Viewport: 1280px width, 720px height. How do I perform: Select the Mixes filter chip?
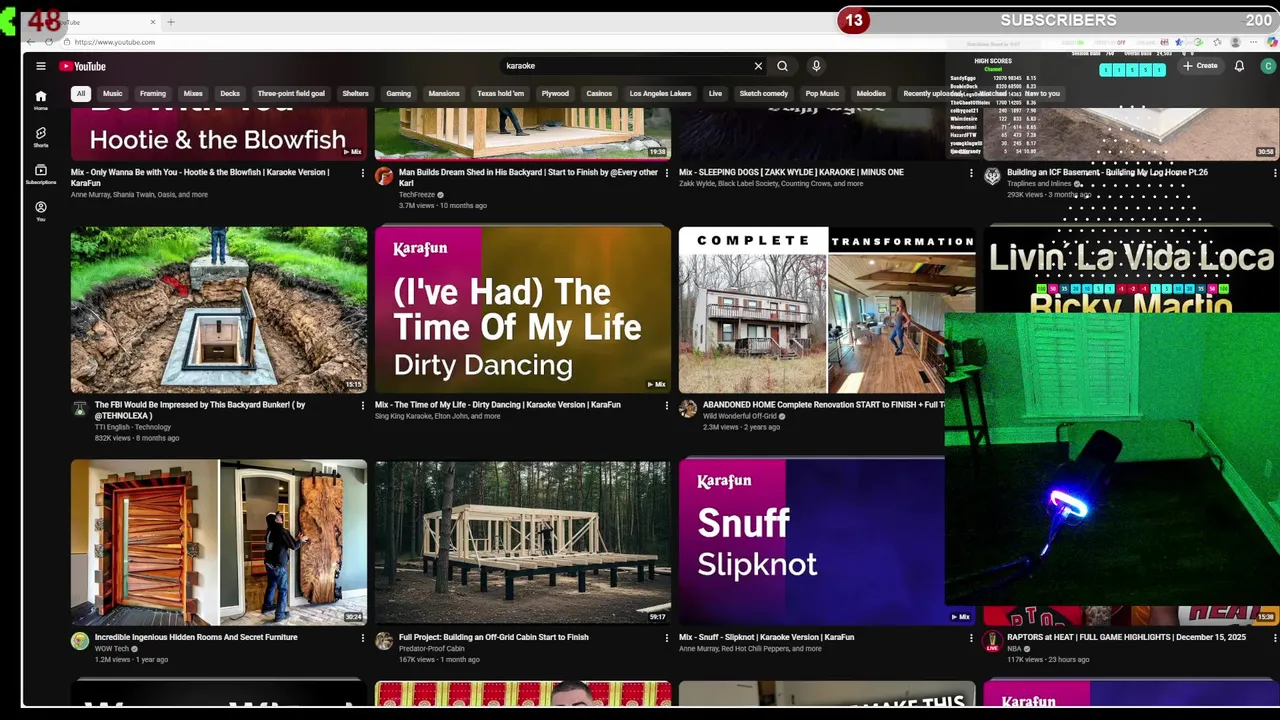(x=193, y=94)
